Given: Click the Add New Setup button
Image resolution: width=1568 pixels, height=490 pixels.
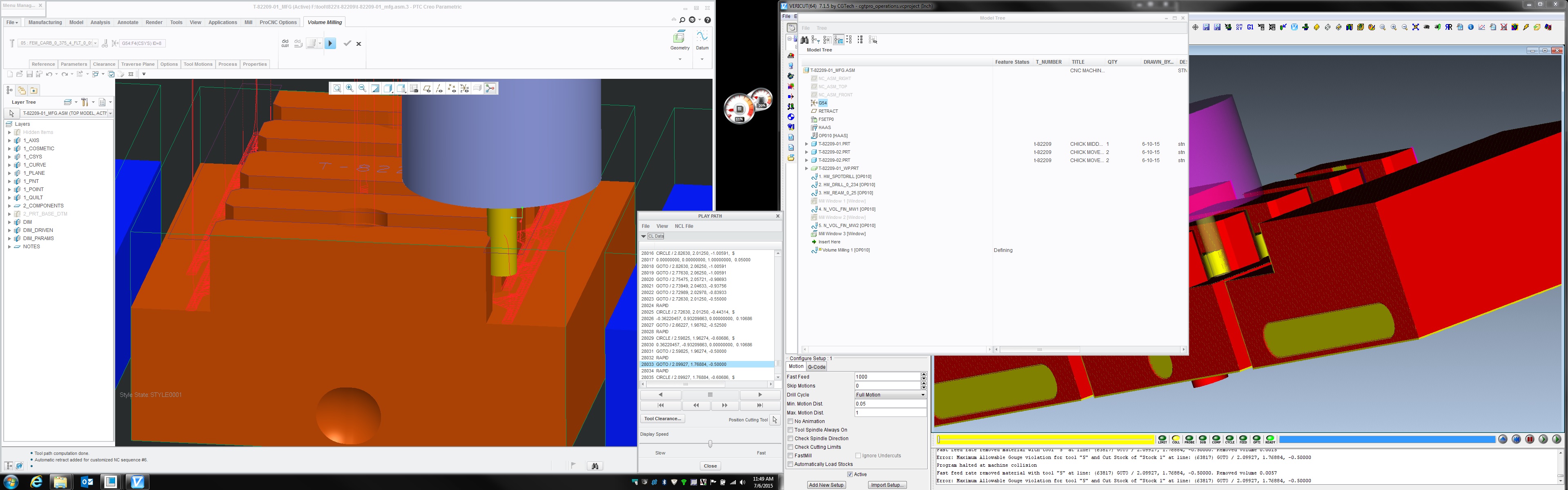Looking at the screenshot, I should pyautogui.click(x=826, y=485).
